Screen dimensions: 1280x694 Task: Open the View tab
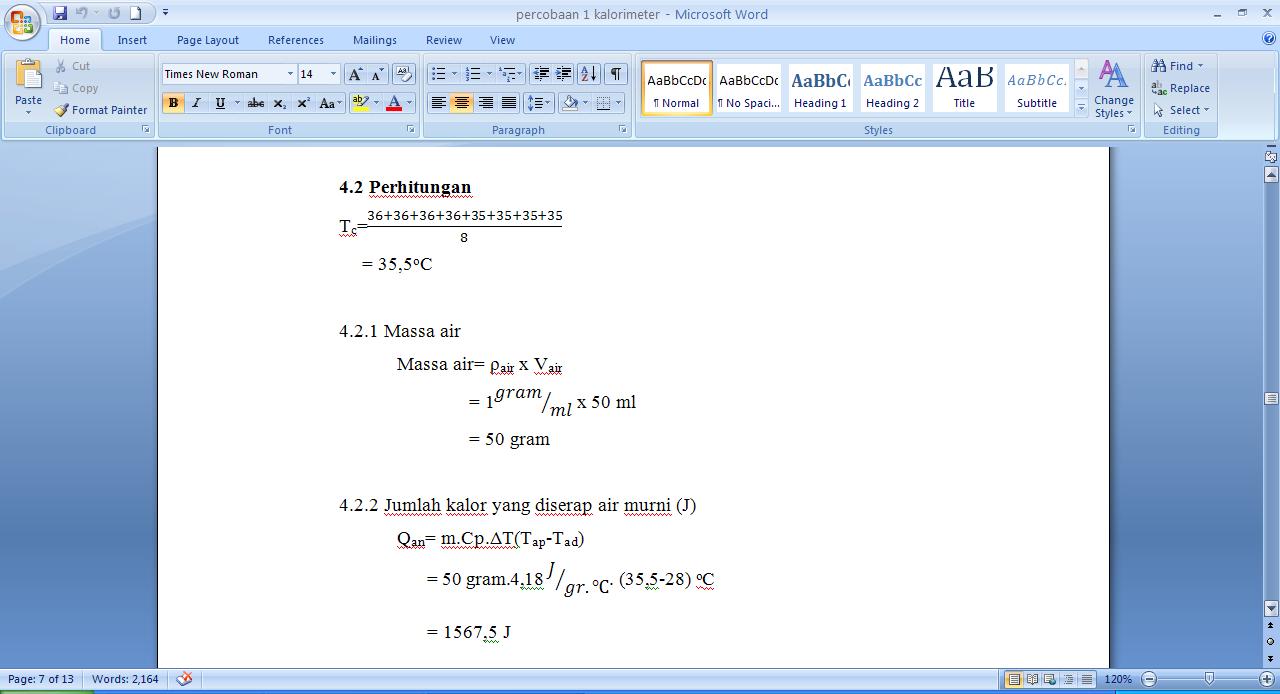502,40
